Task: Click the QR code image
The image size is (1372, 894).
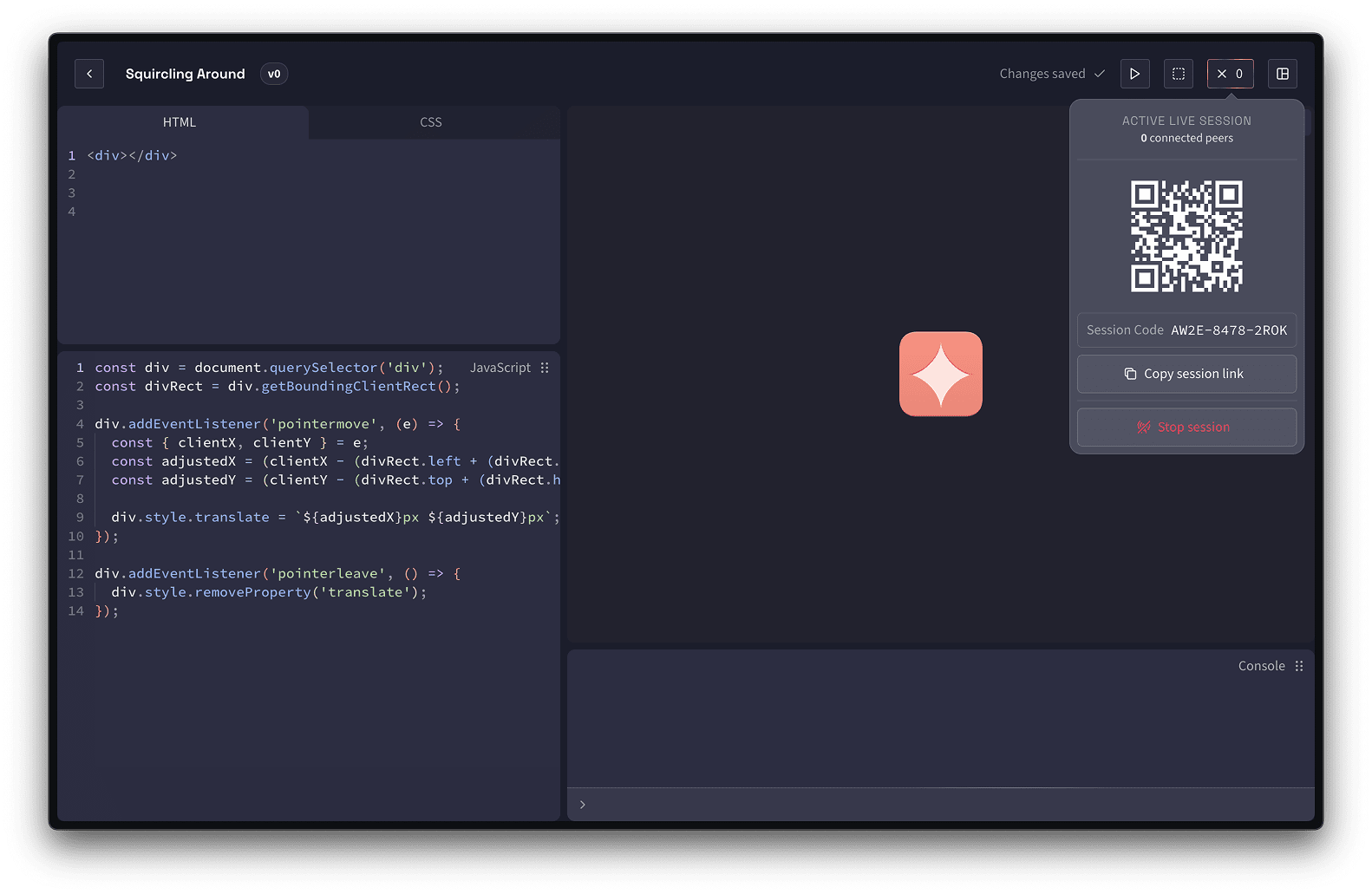Action: pyautogui.click(x=1186, y=236)
